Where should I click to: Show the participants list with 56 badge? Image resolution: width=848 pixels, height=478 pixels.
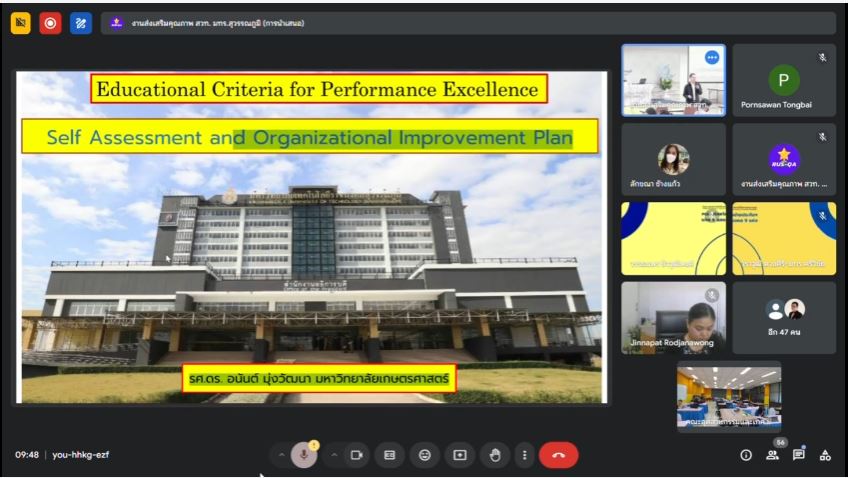[772, 455]
